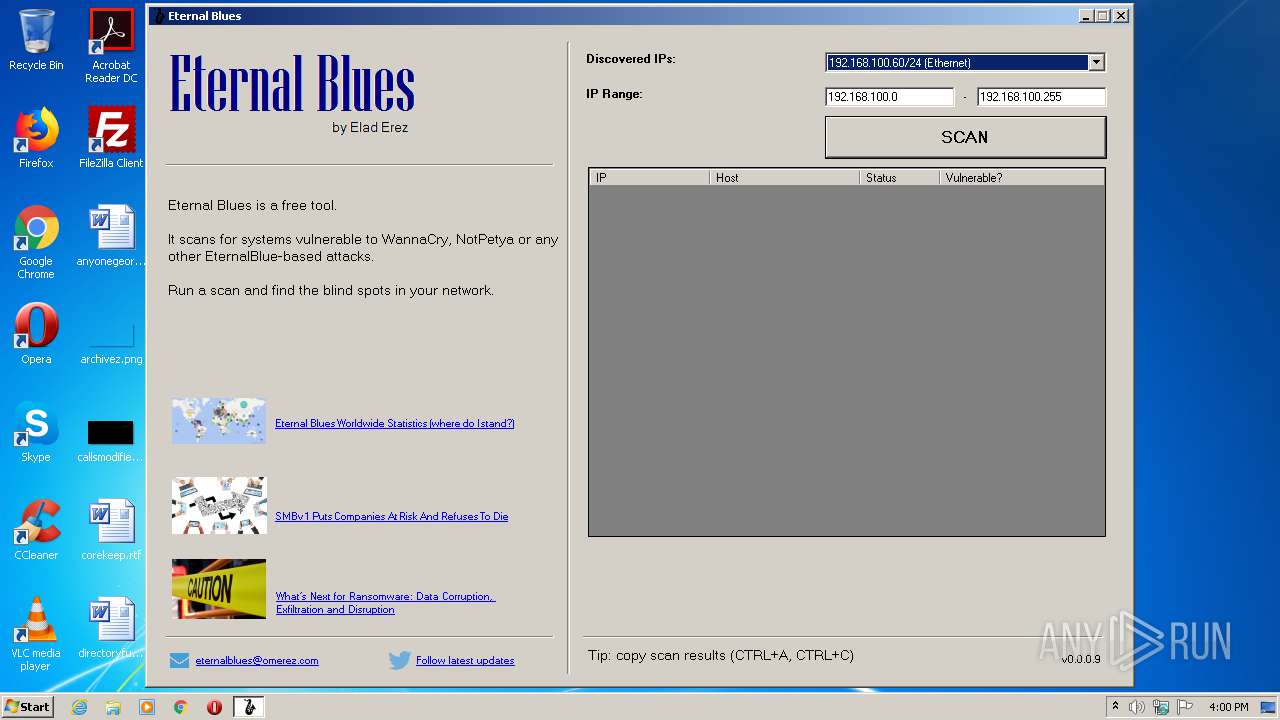Viewport: 1280px width, 720px height.
Task: Open the Windows Start menu
Action: click(x=28, y=707)
